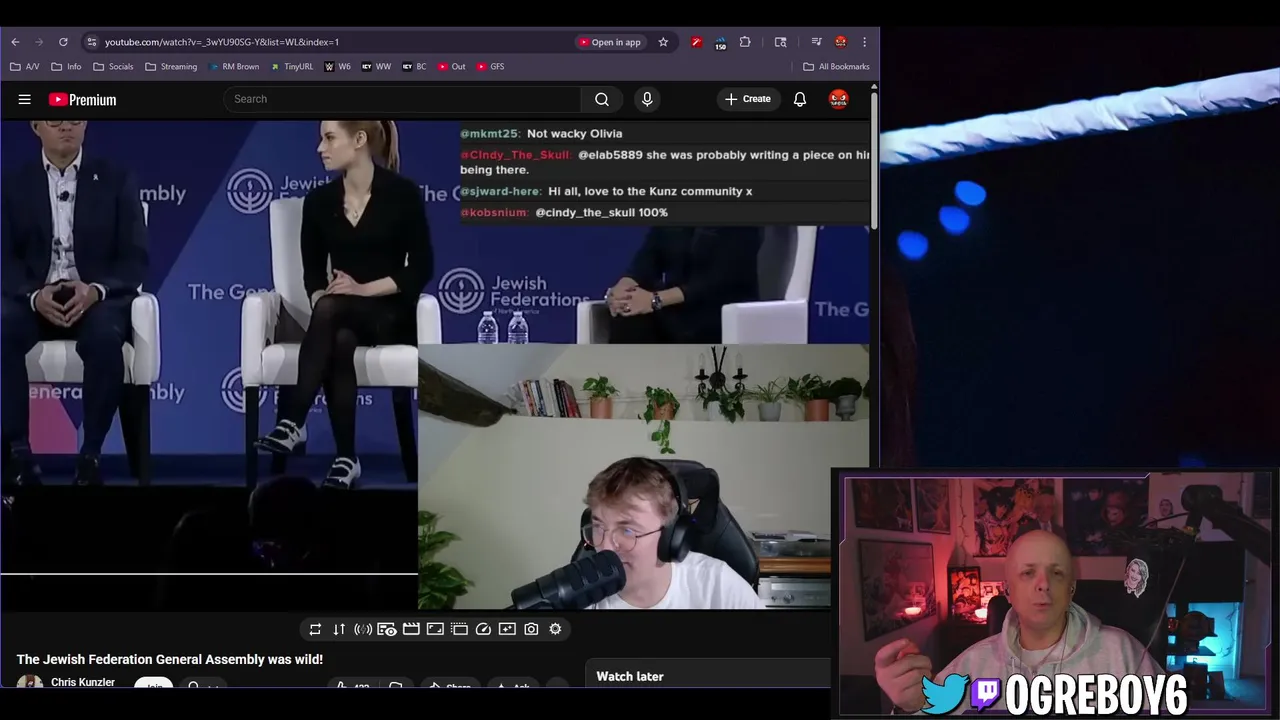This screenshot has width=1280, height=720.
Task: Open the Info bookmarks folder
Action: click(66, 67)
